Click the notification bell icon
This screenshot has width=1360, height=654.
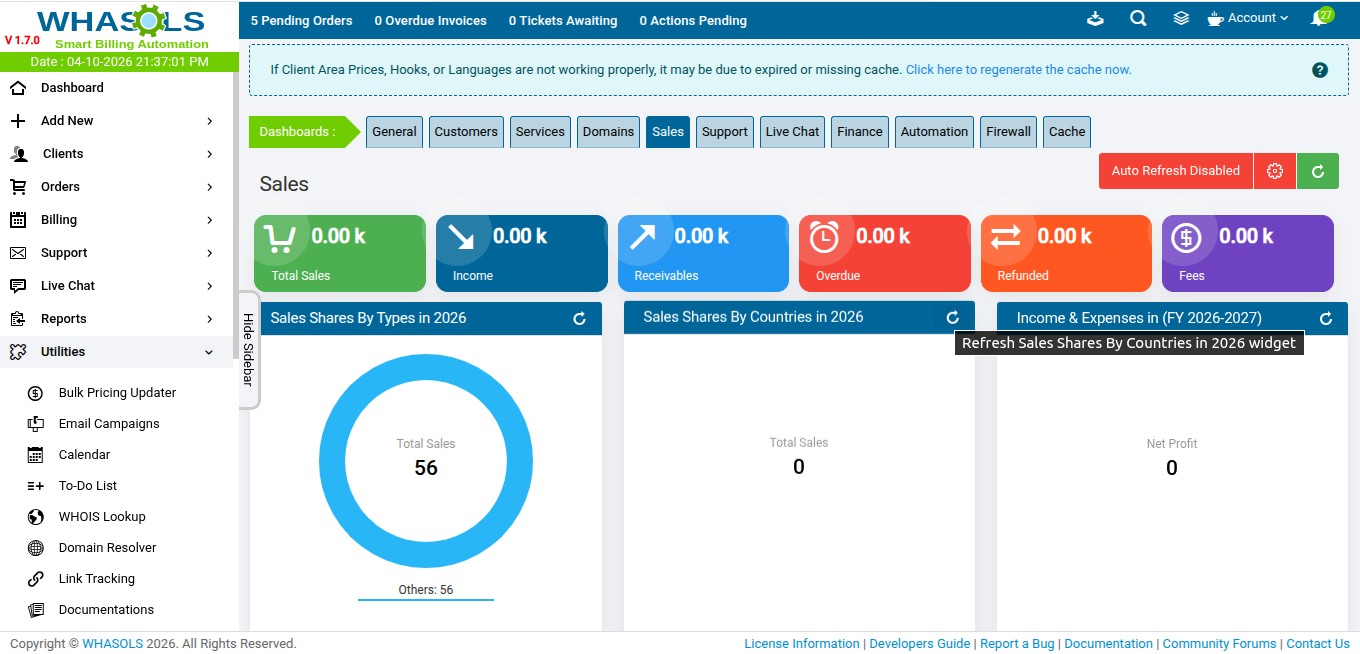point(1319,19)
